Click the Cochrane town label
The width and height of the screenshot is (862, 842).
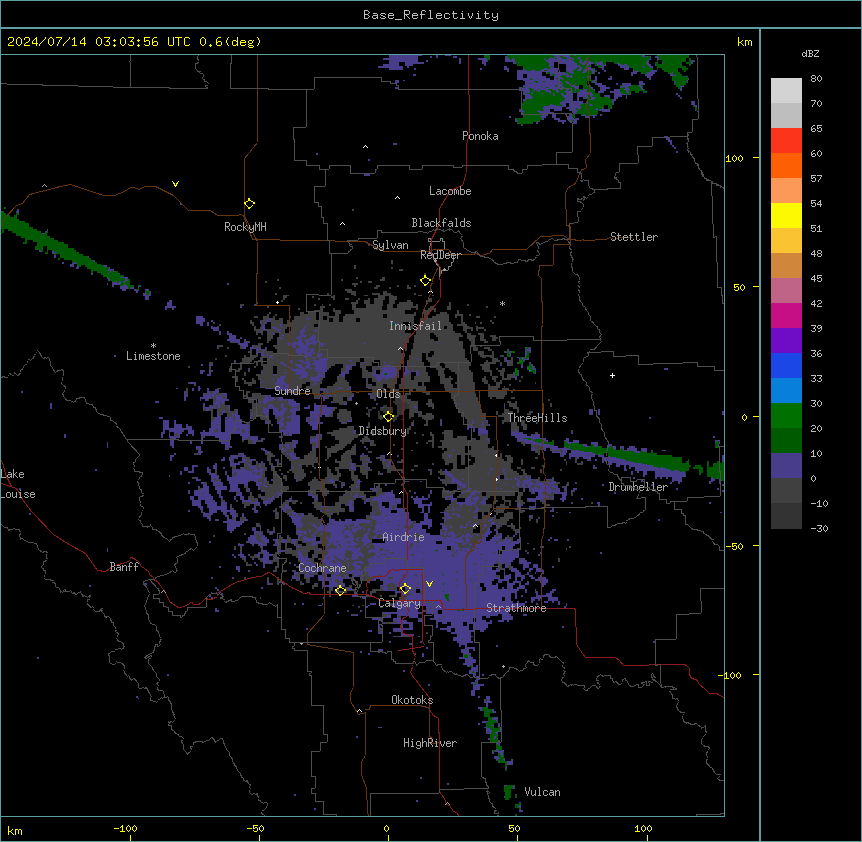coord(322,568)
